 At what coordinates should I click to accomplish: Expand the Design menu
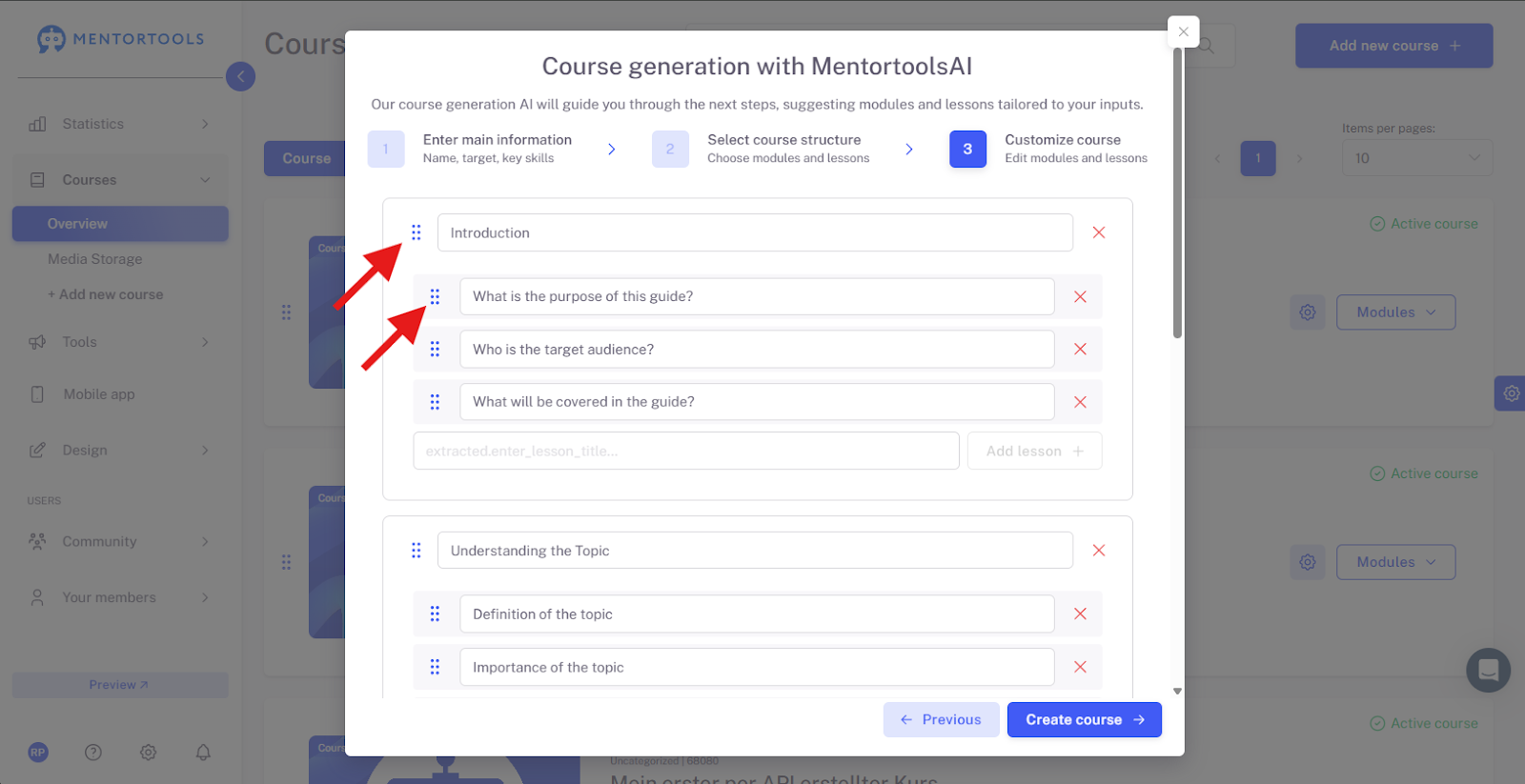[x=120, y=451]
